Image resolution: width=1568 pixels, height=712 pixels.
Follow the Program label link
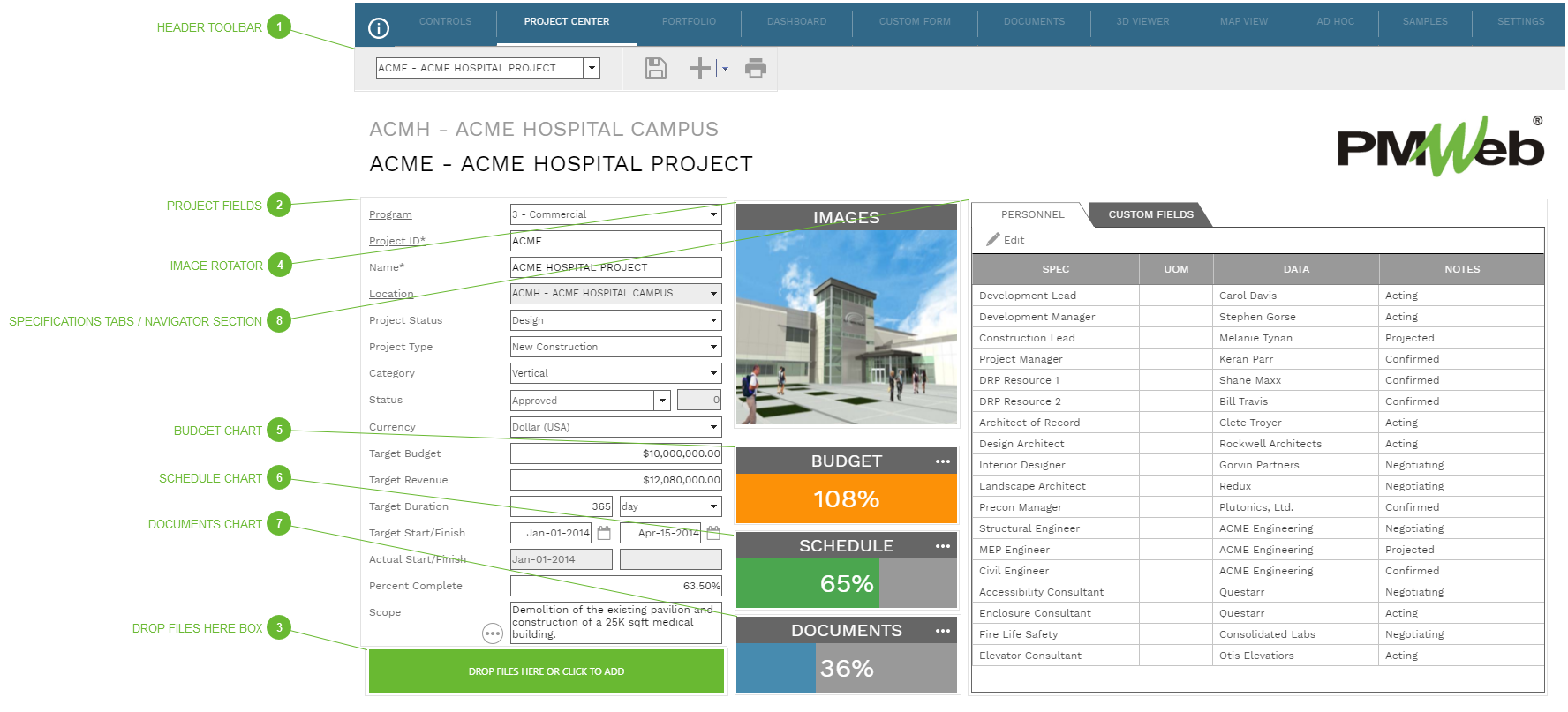point(390,214)
